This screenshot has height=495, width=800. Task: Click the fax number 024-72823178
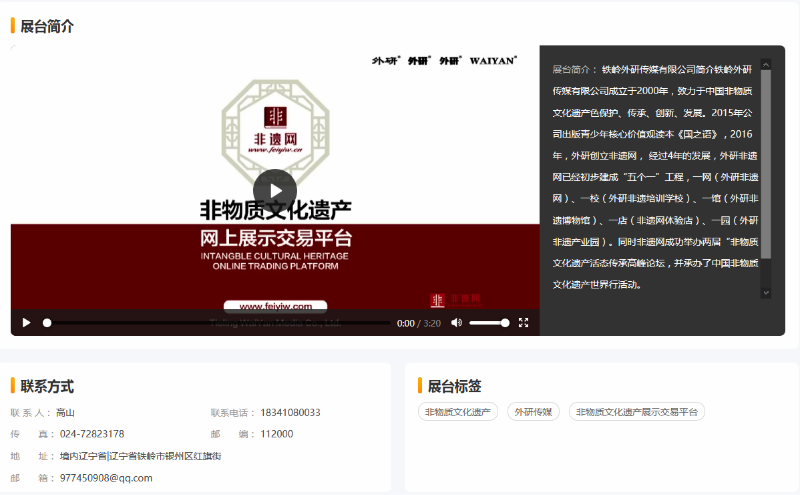[92, 434]
